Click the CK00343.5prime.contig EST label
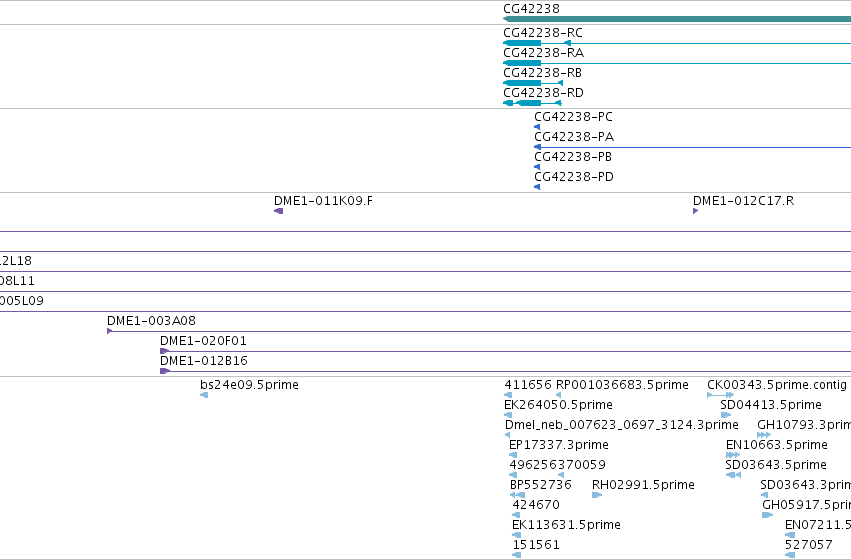 tap(777, 385)
